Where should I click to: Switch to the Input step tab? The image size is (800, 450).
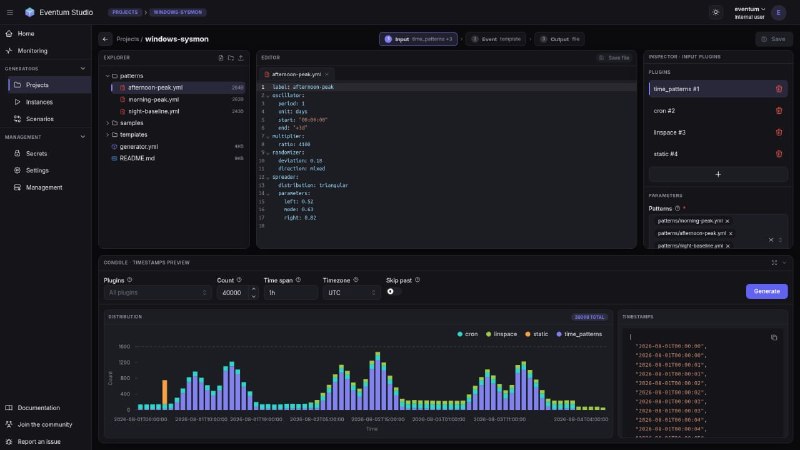coord(418,39)
